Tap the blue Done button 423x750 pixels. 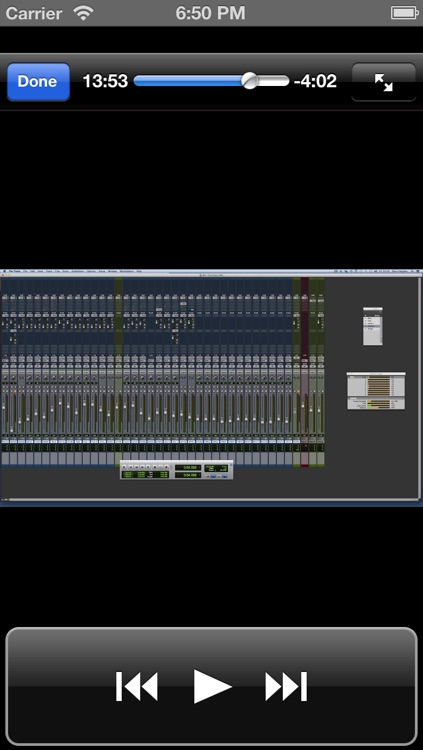[x=38, y=81]
